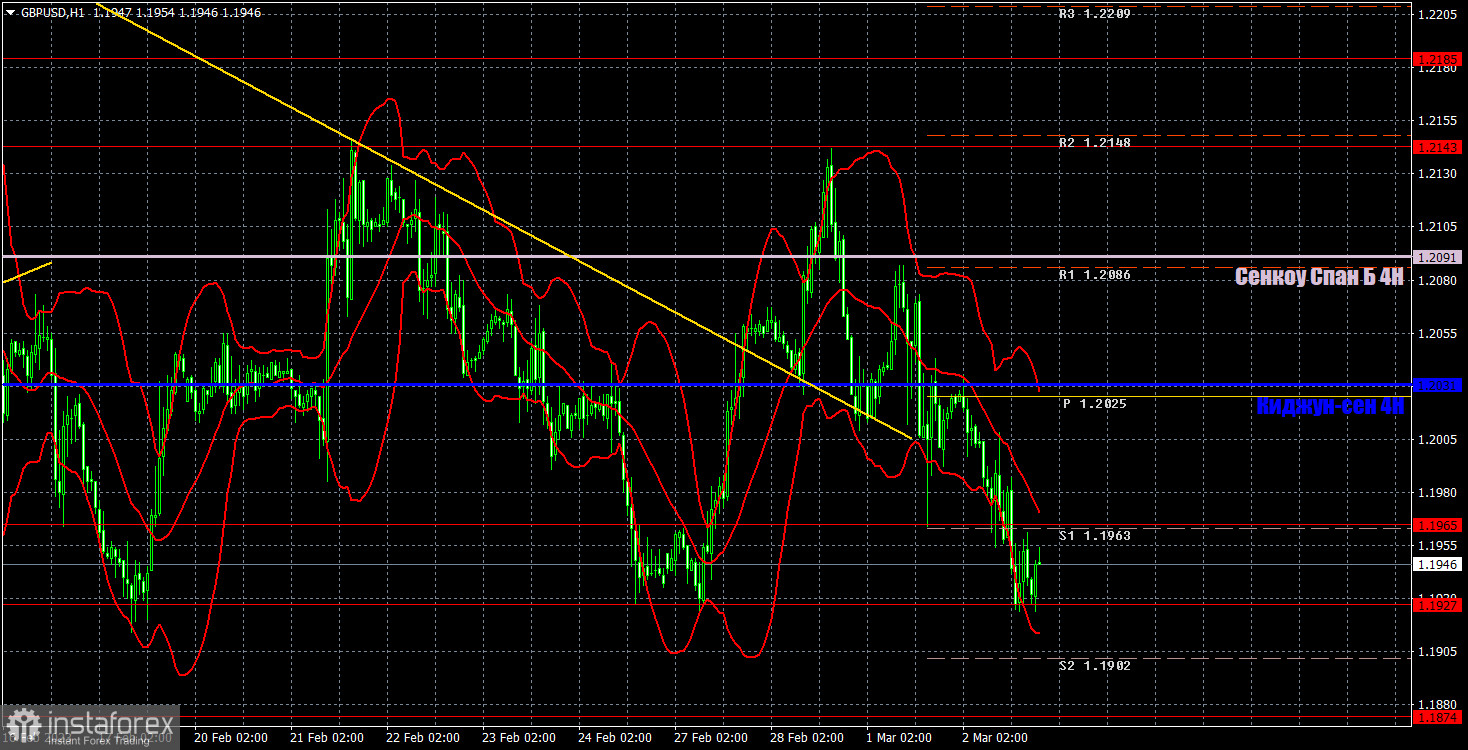Click the 1.1880 price axis value
Image resolution: width=1468 pixels, height=750 pixels.
tap(1437, 704)
